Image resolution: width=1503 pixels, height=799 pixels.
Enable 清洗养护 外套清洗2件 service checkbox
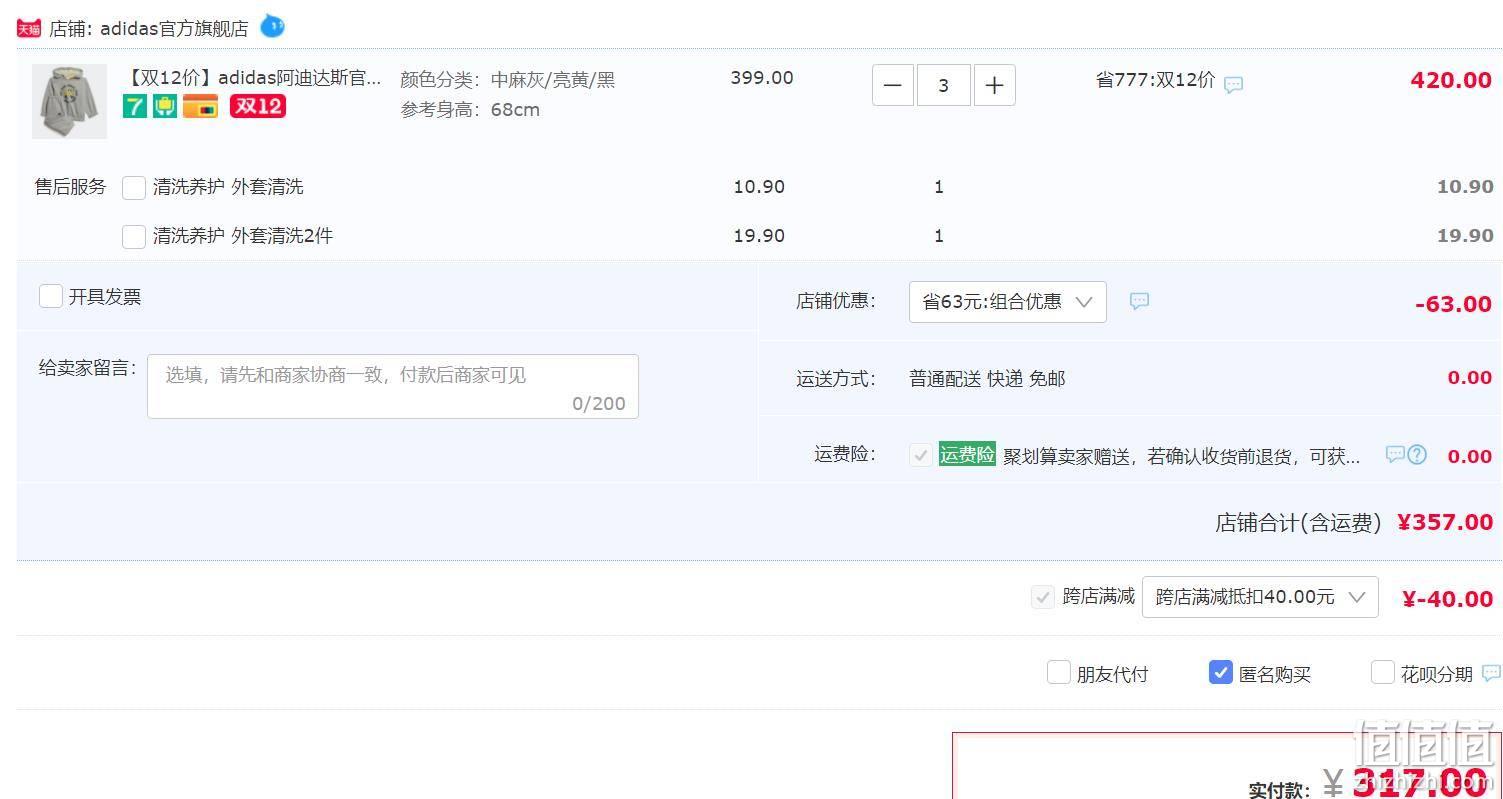click(x=134, y=236)
